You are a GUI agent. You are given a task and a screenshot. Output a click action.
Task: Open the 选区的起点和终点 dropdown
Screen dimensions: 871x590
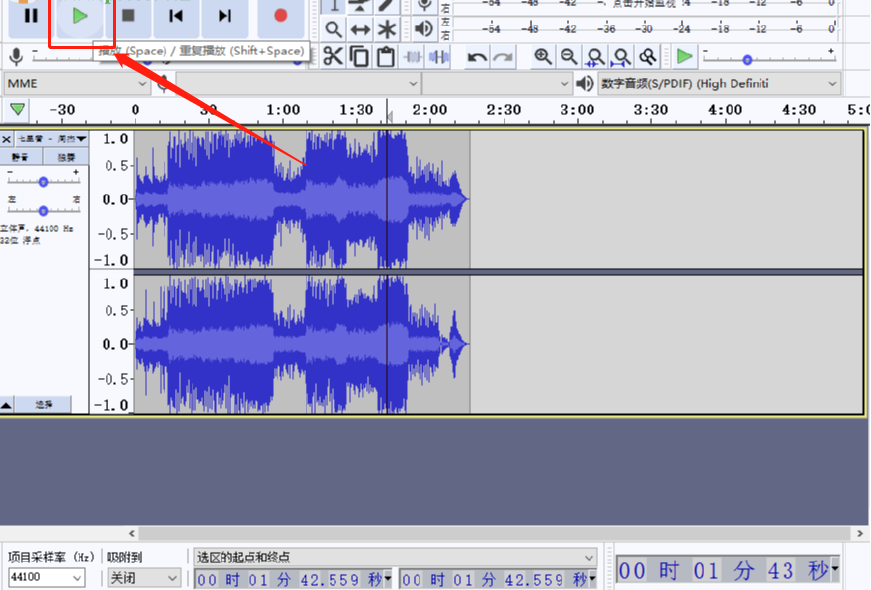click(x=395, y=557)
